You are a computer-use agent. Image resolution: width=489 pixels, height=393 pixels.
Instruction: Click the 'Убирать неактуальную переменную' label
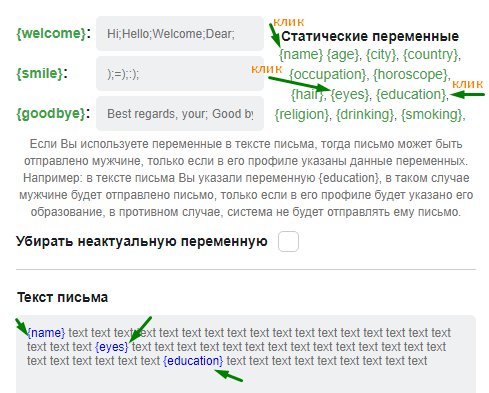coord(142,241)
